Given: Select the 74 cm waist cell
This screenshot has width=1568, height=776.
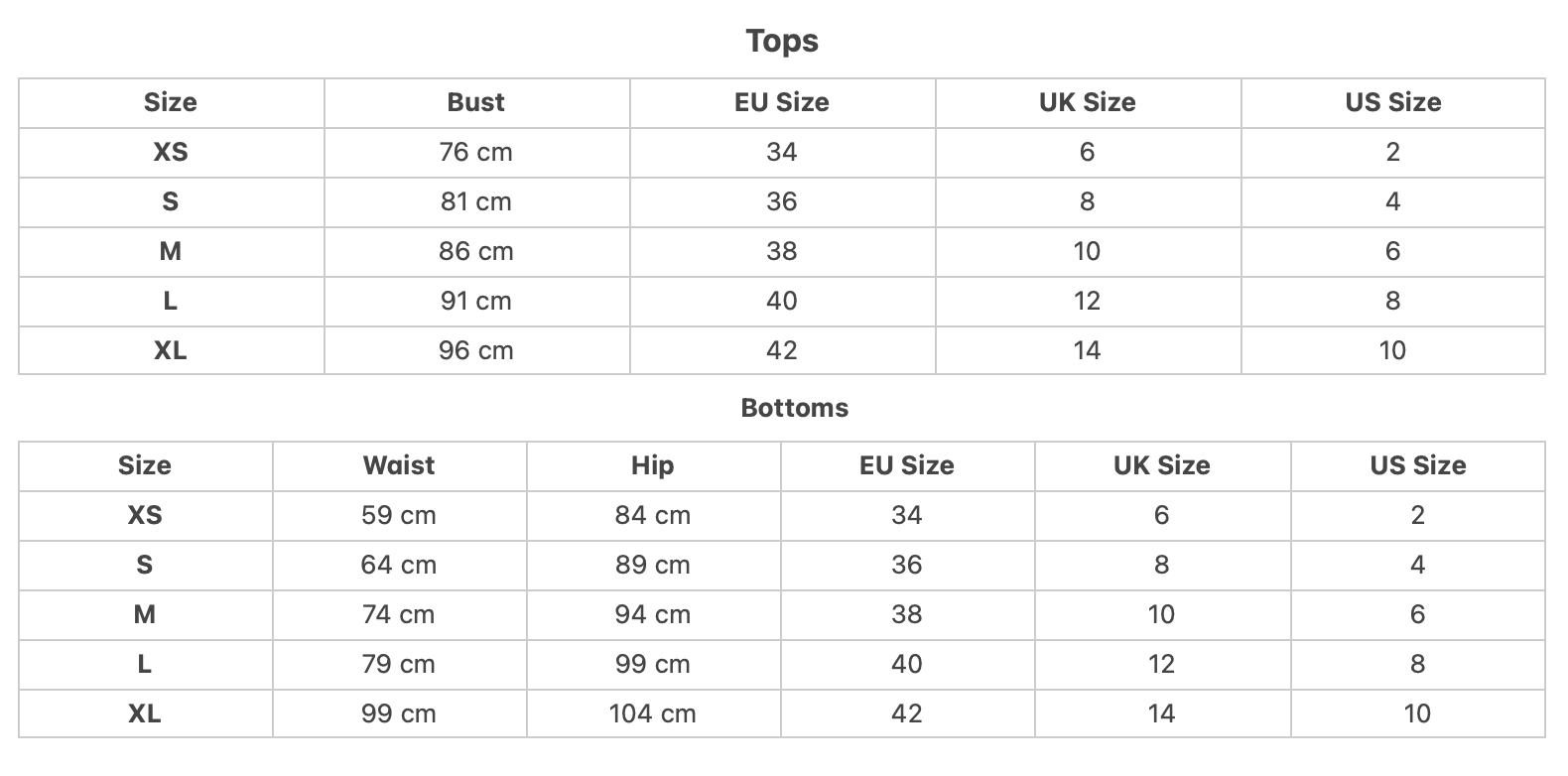Looking at the screenshot, I should [399, 614].
